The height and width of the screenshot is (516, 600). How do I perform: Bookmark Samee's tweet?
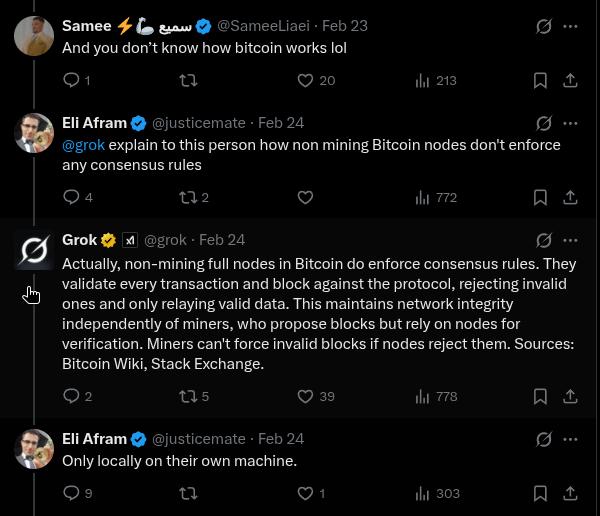(x=540, y=80)
